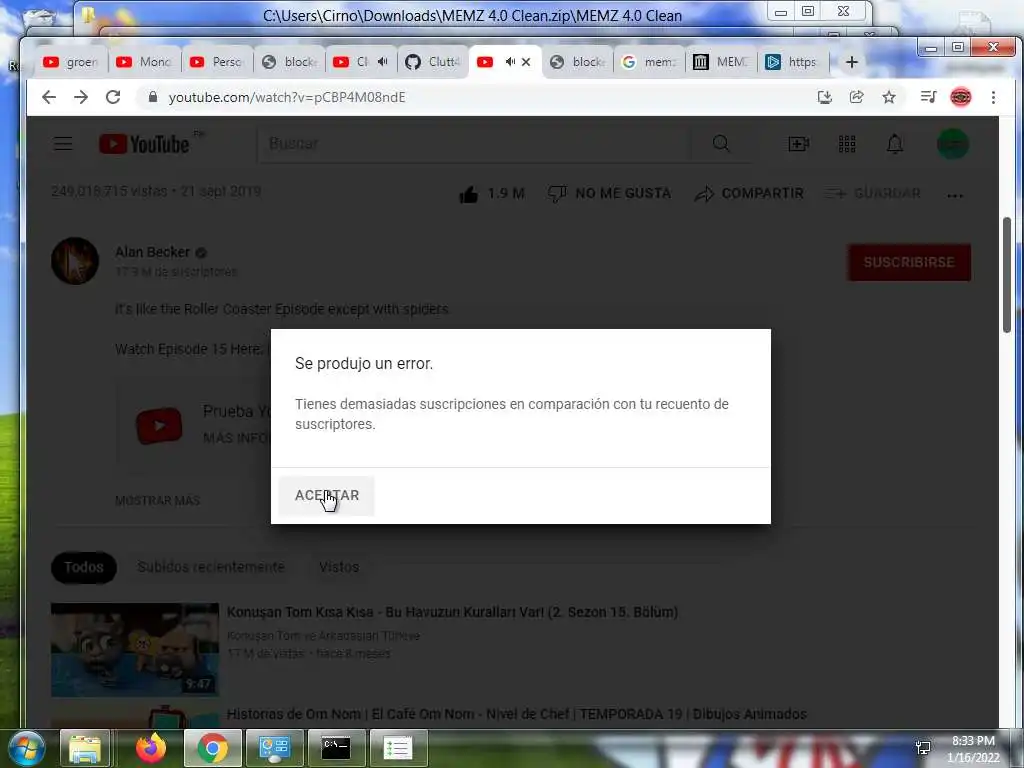This screenshot has height=768, width=1024.
Task: Select Subidos recientemente filter chip
Action: (x=211, y=567)
